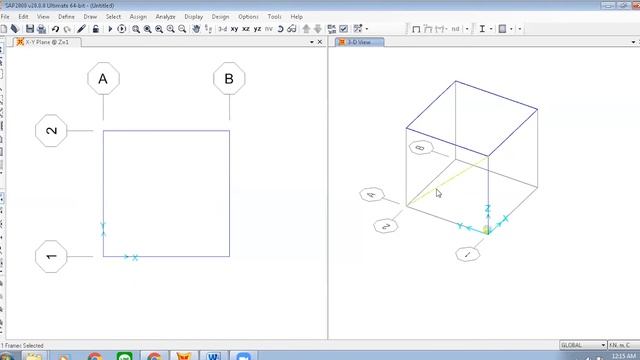Open the Design menu
The image size is (640, 360).
(220, 17)
